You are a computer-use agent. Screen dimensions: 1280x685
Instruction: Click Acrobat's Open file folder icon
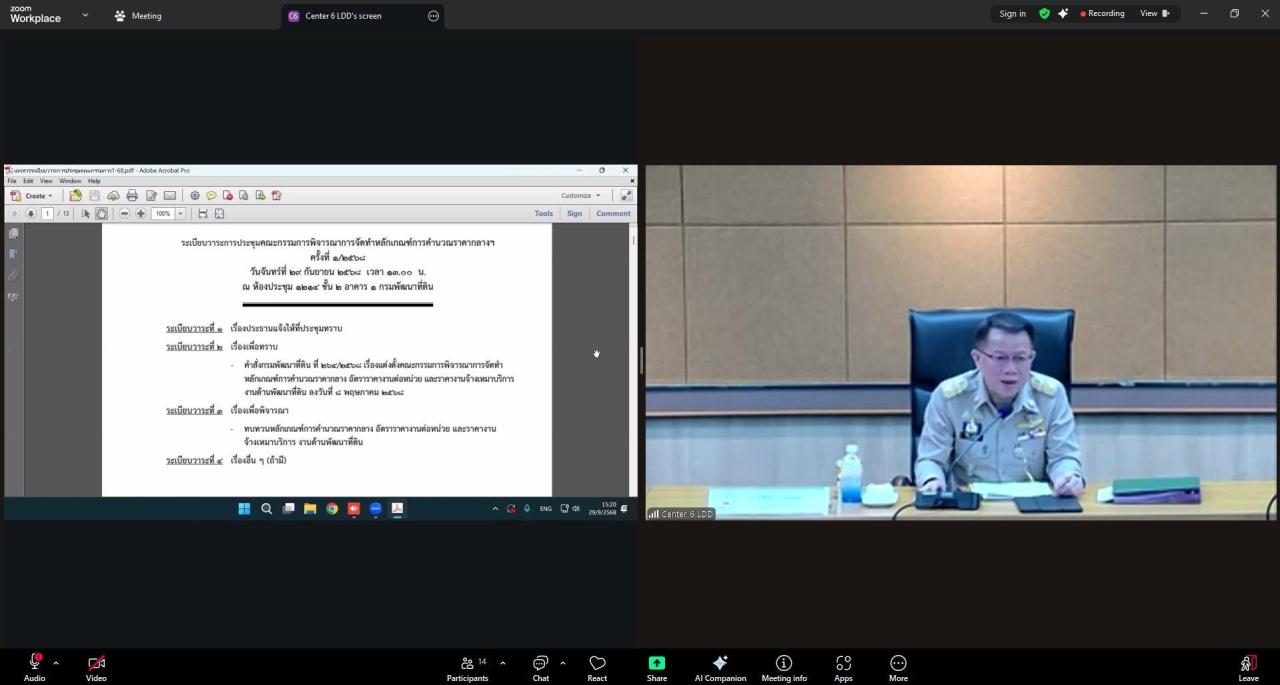(75, 195)
